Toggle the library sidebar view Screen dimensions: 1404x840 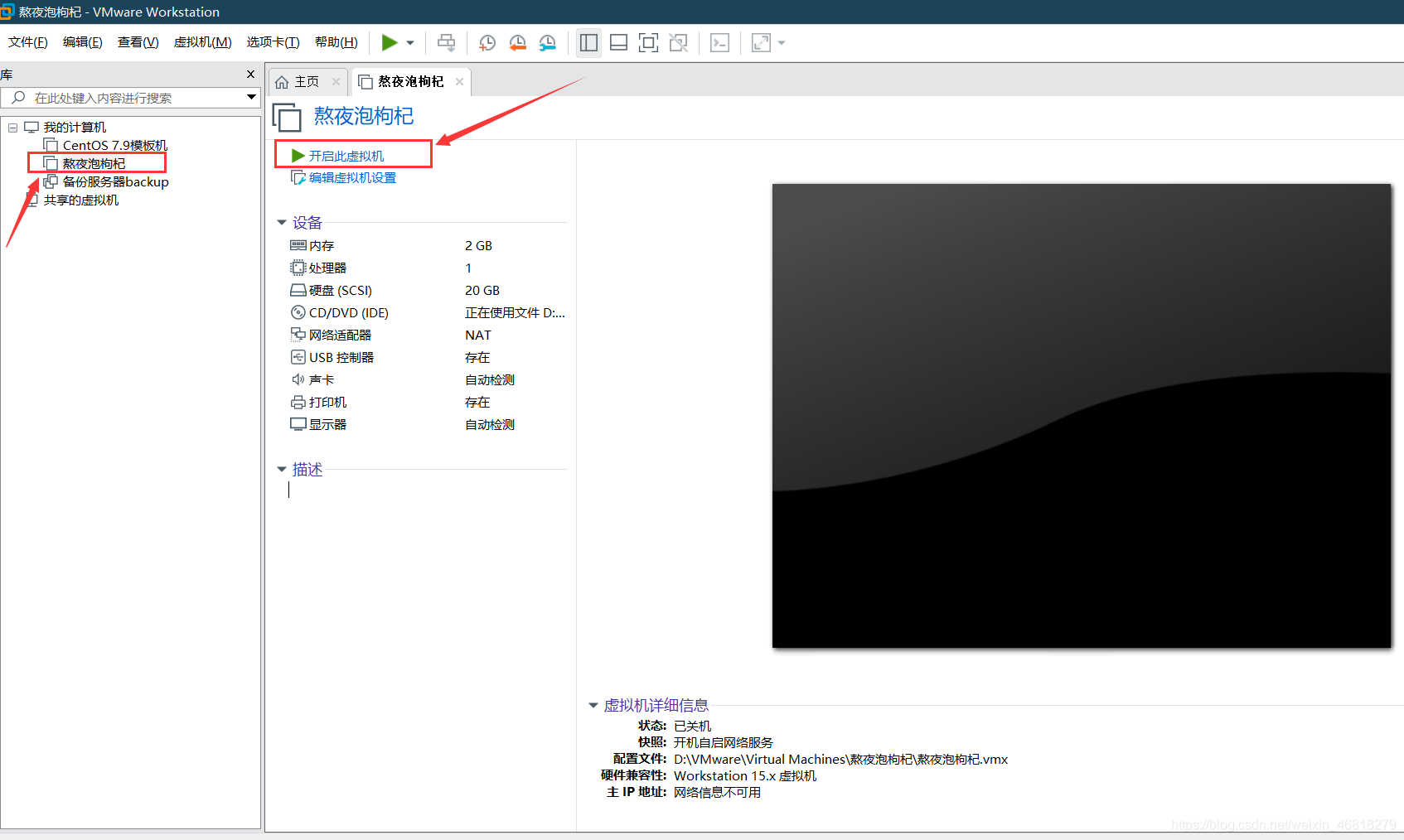pos(588,42)
